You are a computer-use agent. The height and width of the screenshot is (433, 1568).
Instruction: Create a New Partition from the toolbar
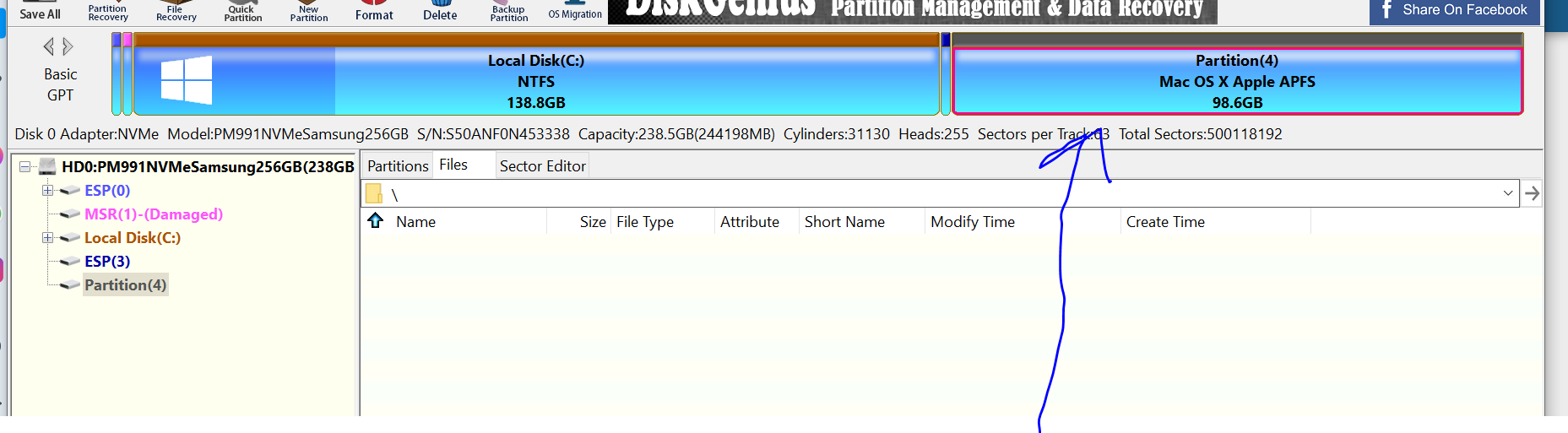pyautogui.click(x=309, y=12)
